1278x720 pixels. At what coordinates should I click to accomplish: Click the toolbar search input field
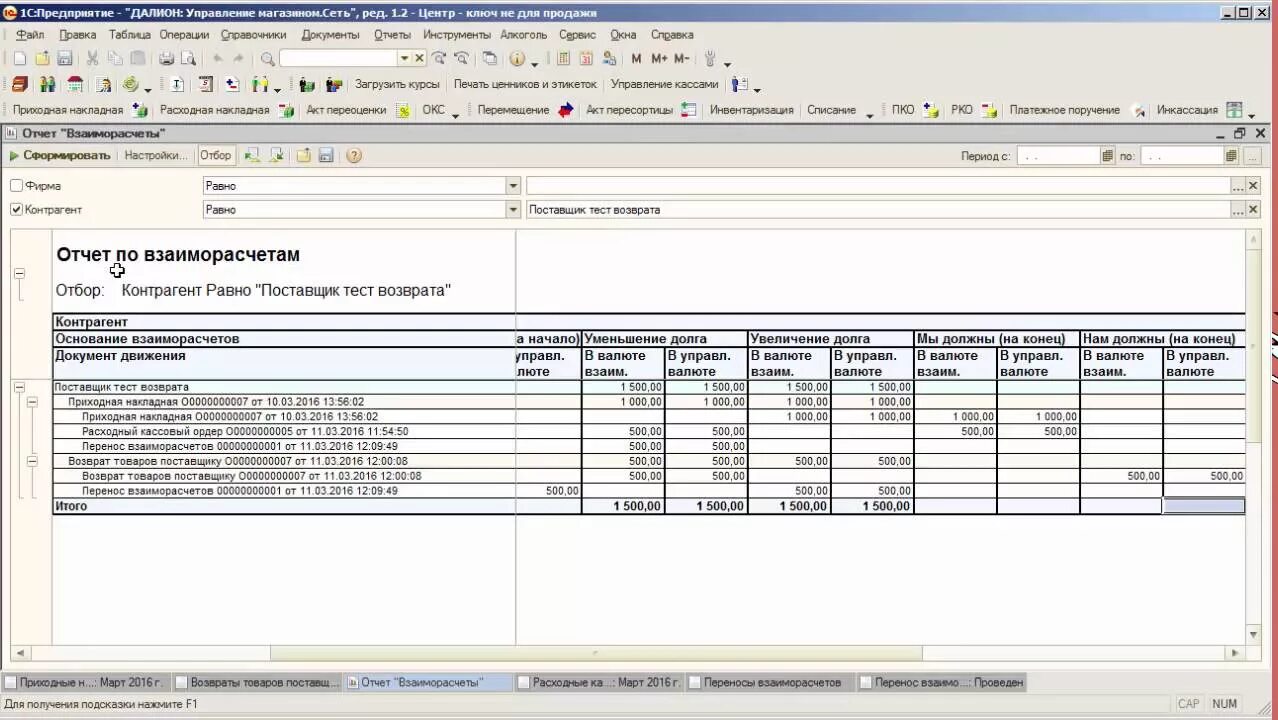338,59
